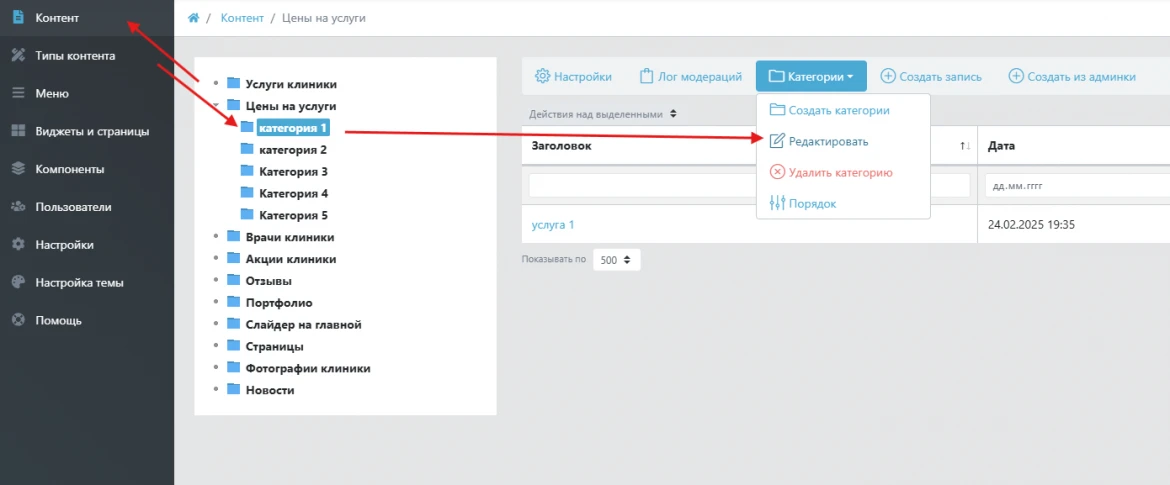
Task: Expand Действия над выделенными dropdown
Action: tap(603, 114)
